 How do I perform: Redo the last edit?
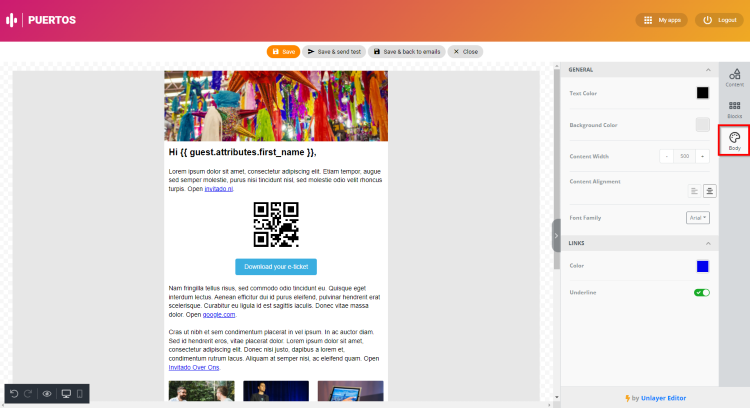[28, 394]
